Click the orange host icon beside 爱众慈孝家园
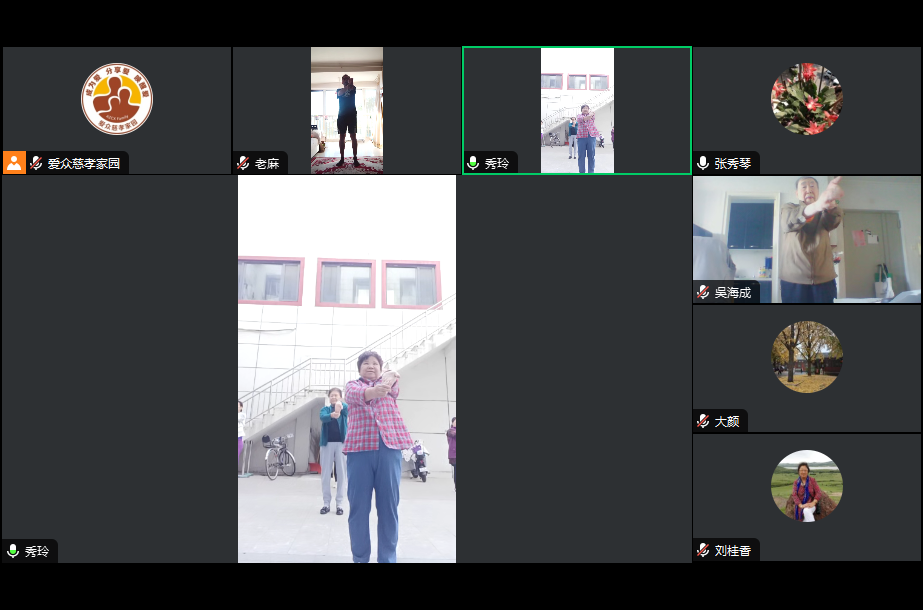 pos(14,163)
